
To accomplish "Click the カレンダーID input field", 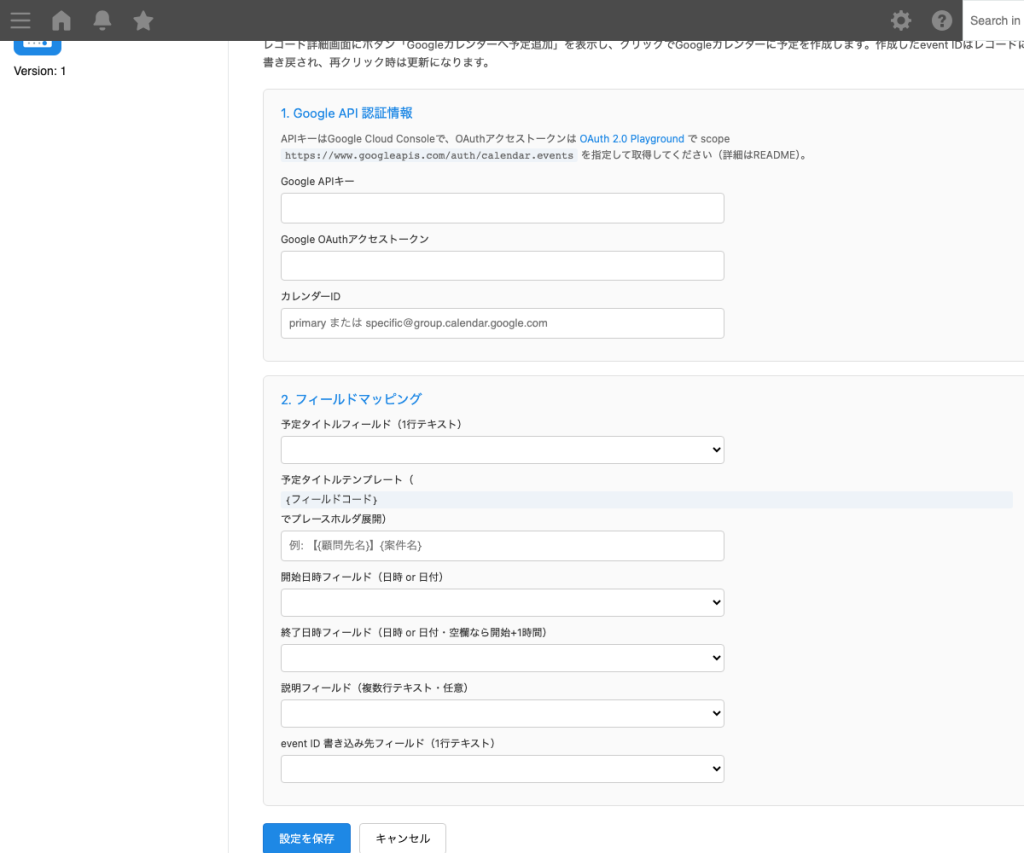I will click(x=502, y=323).
